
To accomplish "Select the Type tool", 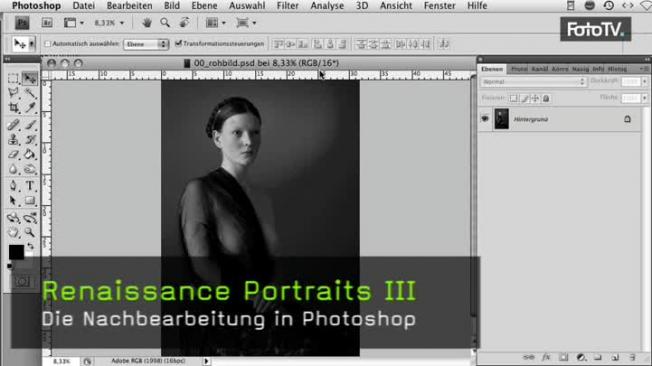I will [30, 185].
